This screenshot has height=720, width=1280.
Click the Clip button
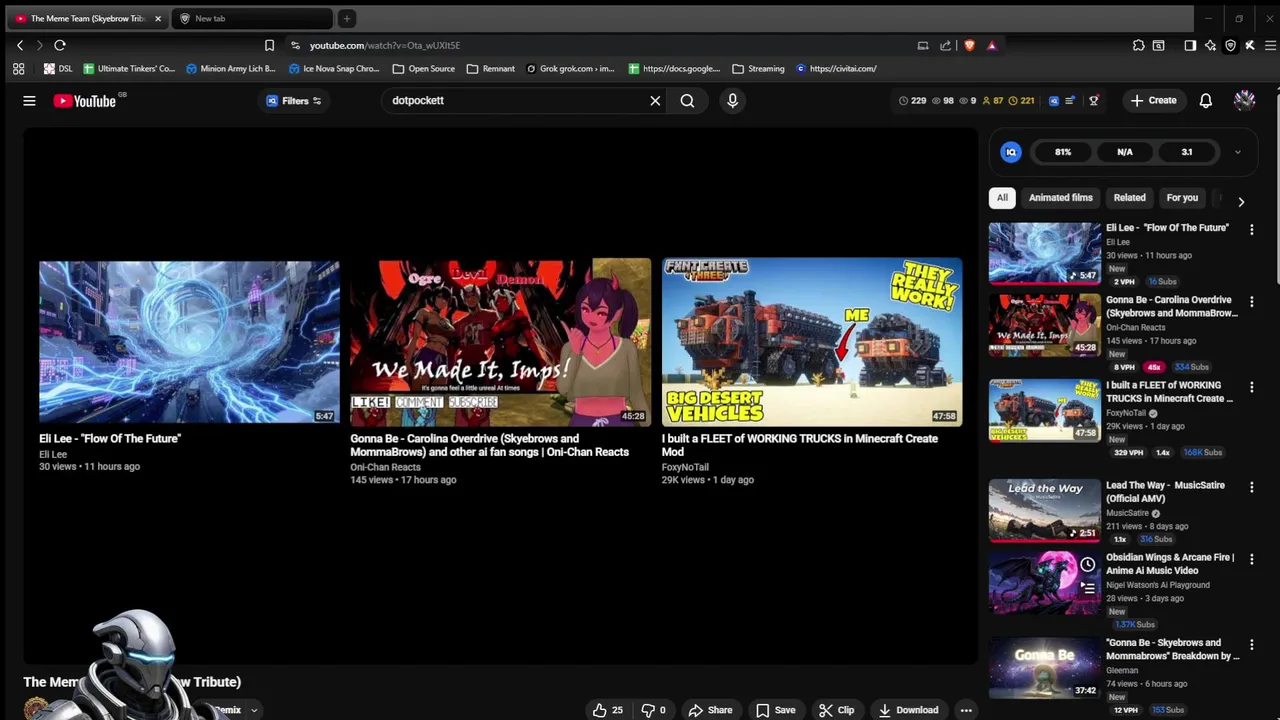pos(836,710)
